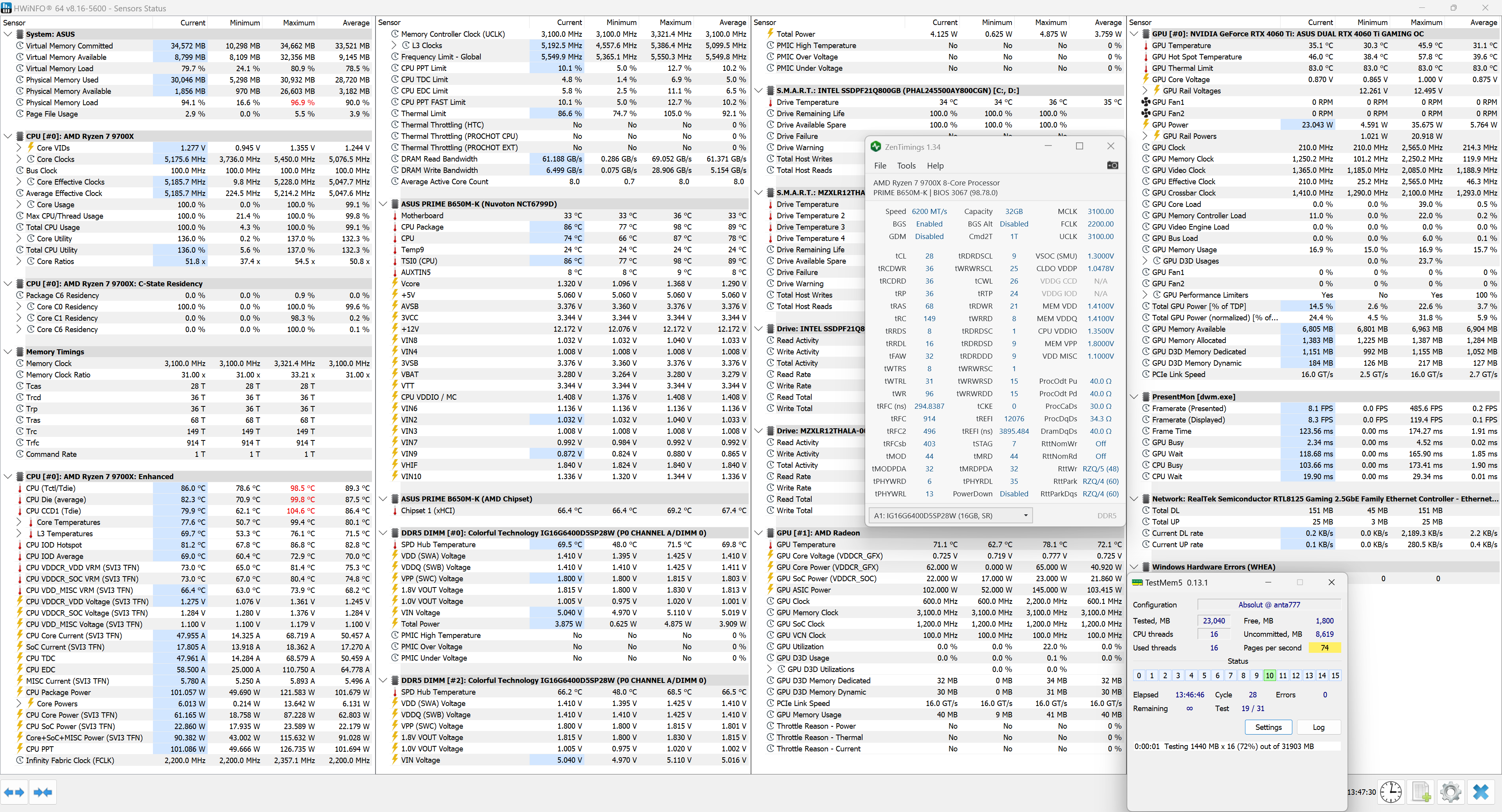Click the expand columns left-right arrows icon

14,792
